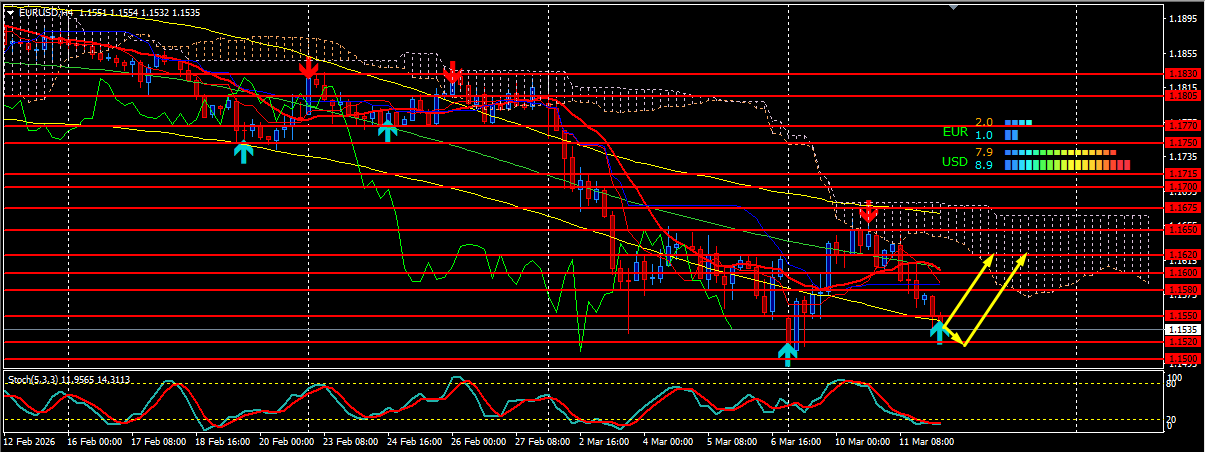This screenshot has width=1205, height=452.
Task: Select the cyan buy arrow near 18 Feb 16:00
Action: click(242, 153)
